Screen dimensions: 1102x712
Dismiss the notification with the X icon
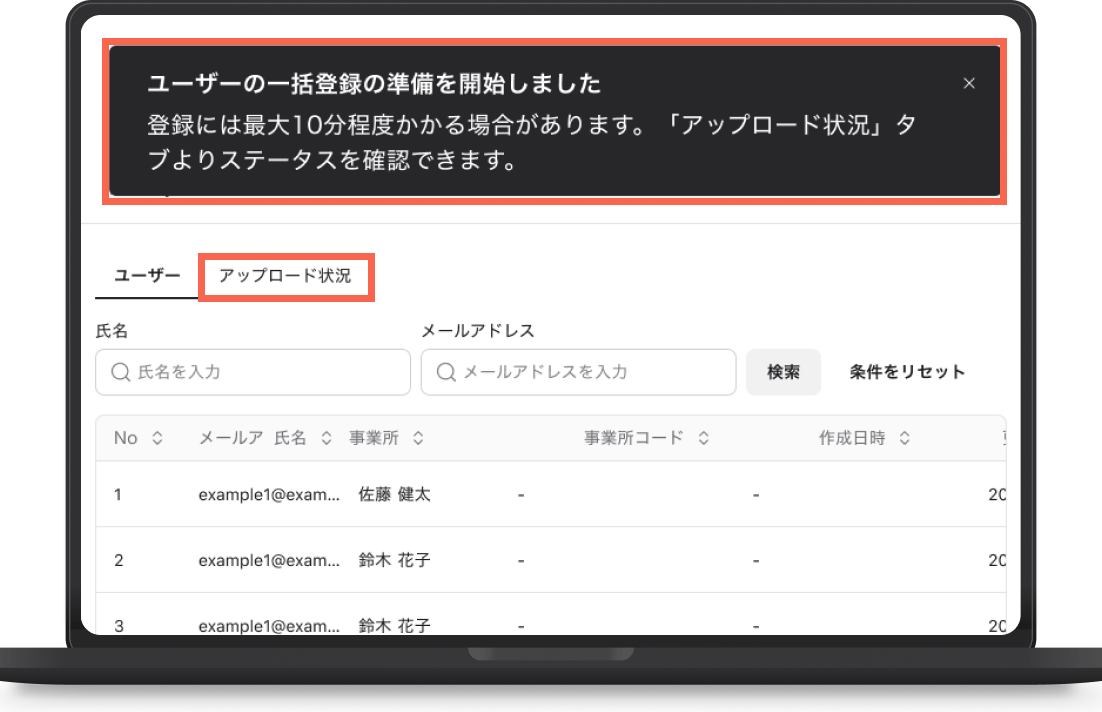[968, 84]
